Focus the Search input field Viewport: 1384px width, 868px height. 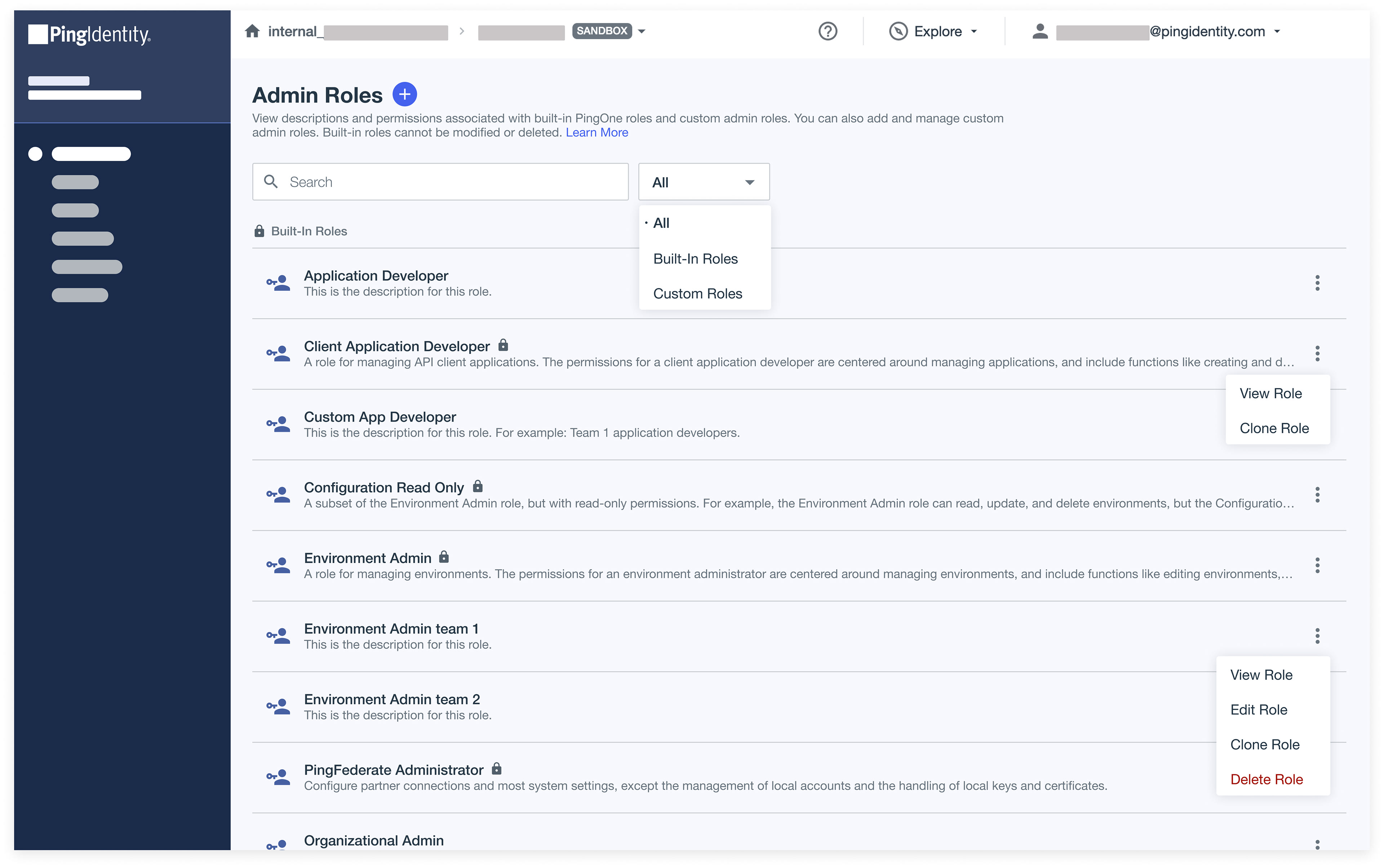pyautogui.click(x=440, y=182)
